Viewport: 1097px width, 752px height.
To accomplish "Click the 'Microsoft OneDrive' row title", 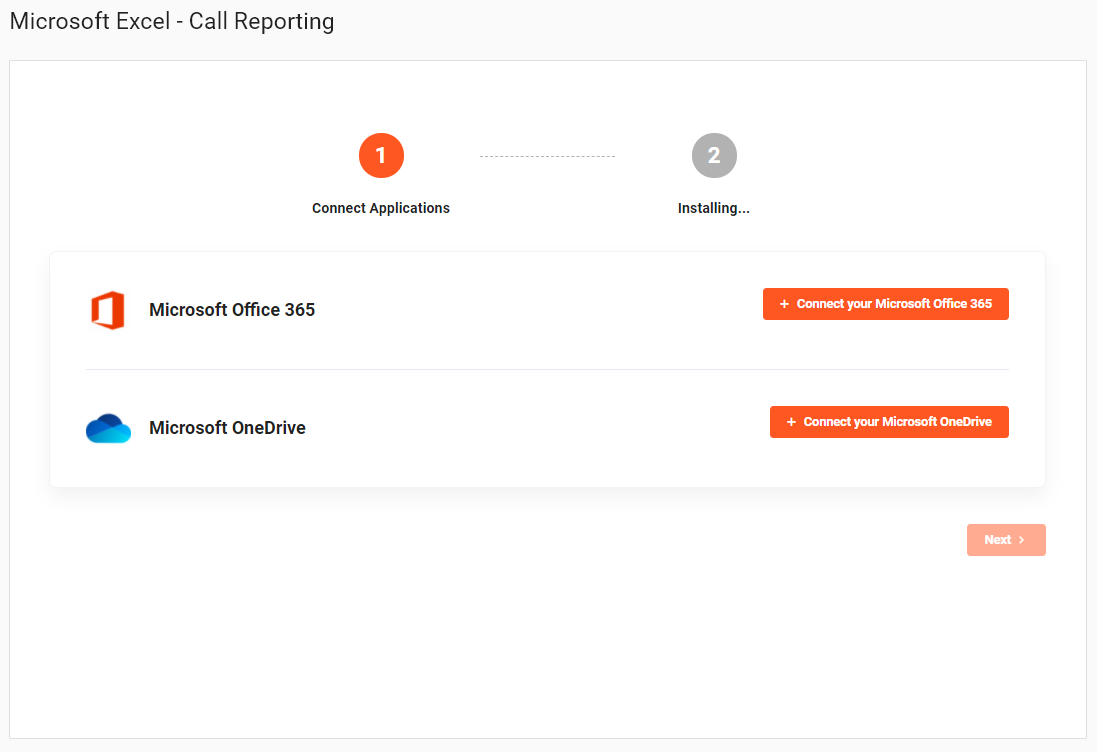I will coord(227,427).
